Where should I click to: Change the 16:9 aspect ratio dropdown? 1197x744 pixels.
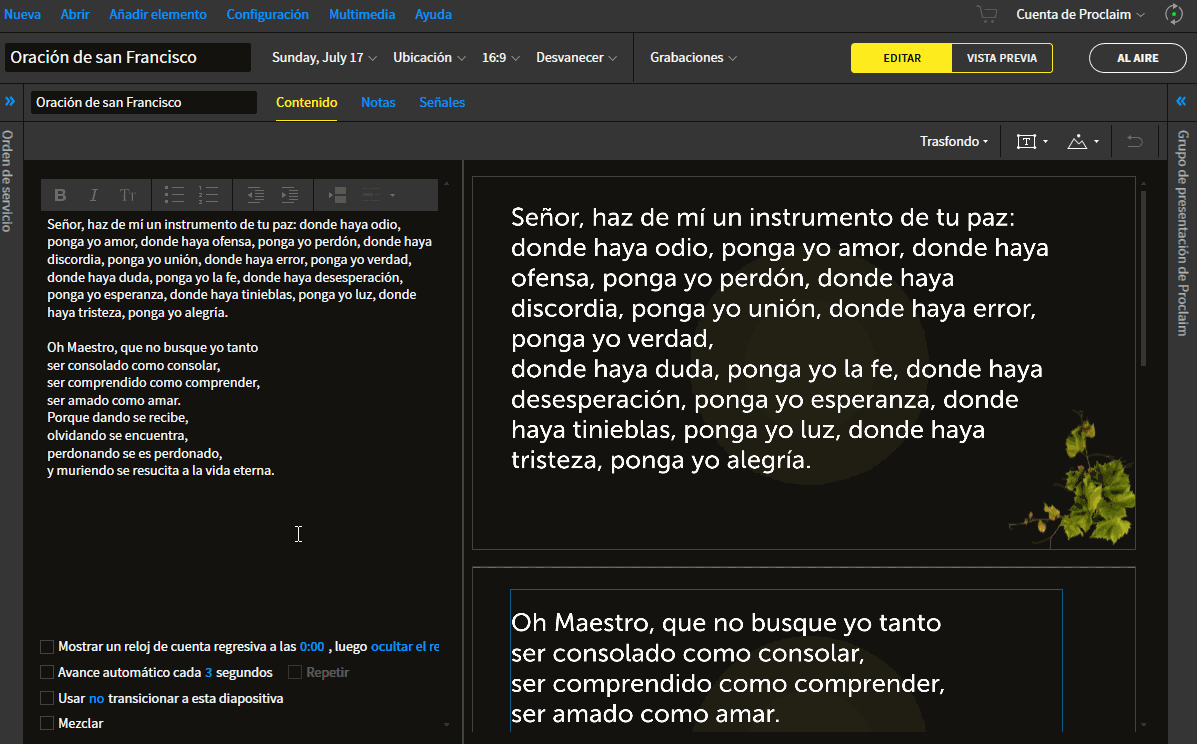pos(501,58)
